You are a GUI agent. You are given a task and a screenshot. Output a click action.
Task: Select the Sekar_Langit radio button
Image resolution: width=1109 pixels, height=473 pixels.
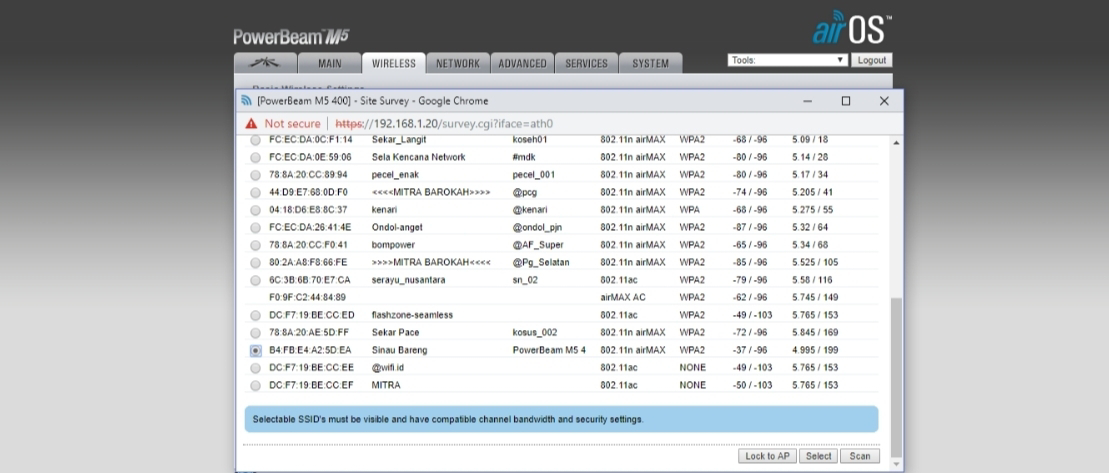pos(255,140)
